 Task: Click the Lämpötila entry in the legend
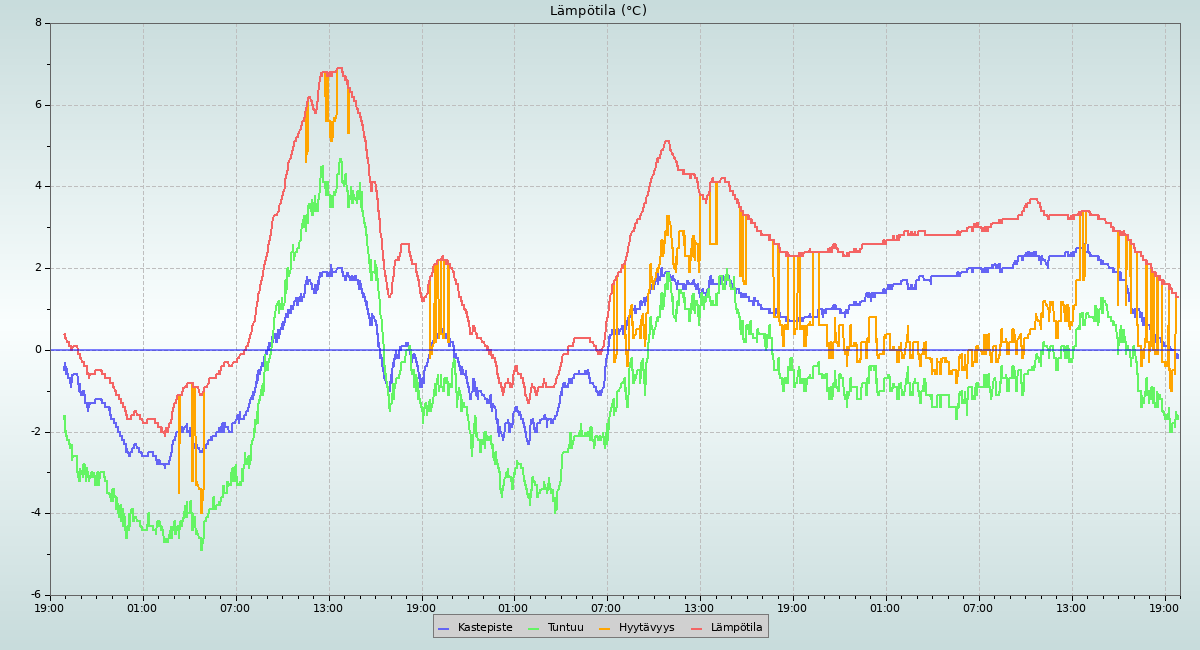[x=736, y=627]
